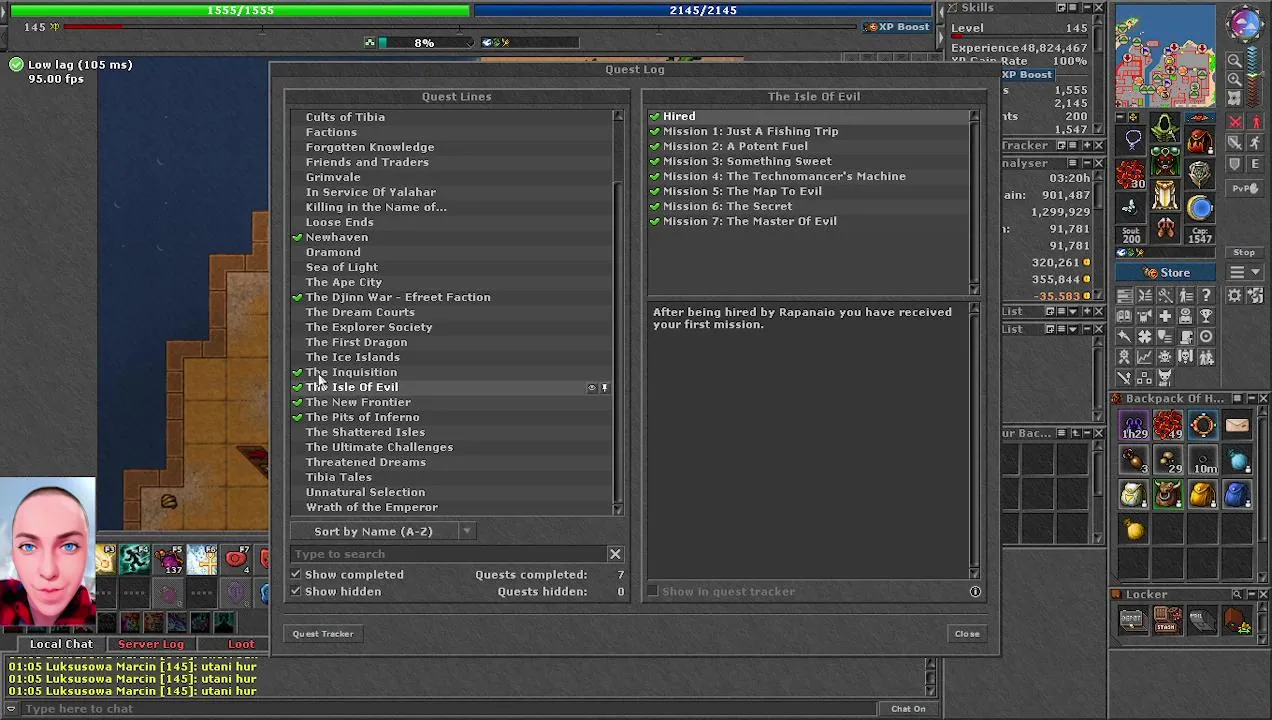
Task: Open the mailbox icon in Locker
Action: tap(1202, 620)
